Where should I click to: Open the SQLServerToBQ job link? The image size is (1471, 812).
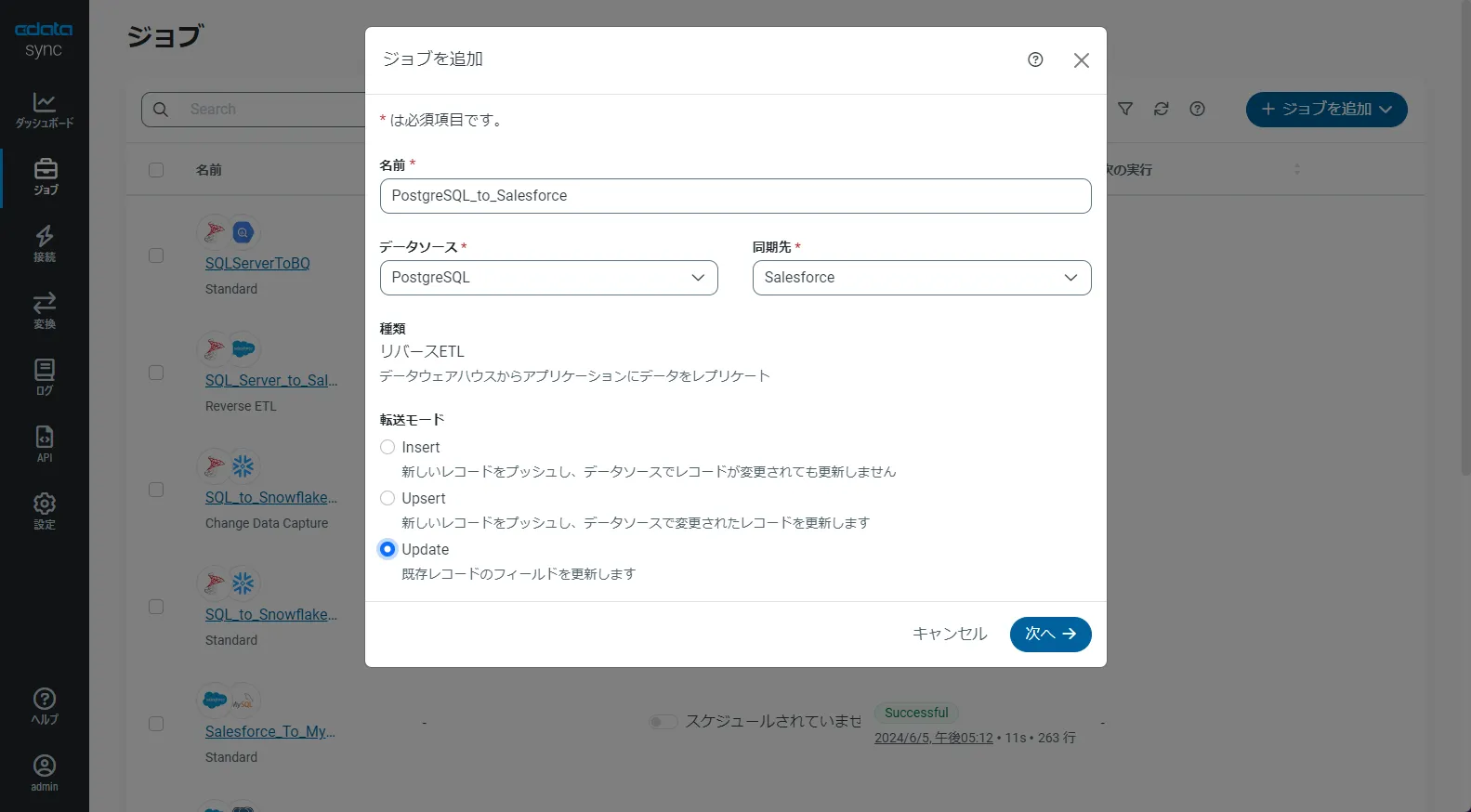point(257,263)
